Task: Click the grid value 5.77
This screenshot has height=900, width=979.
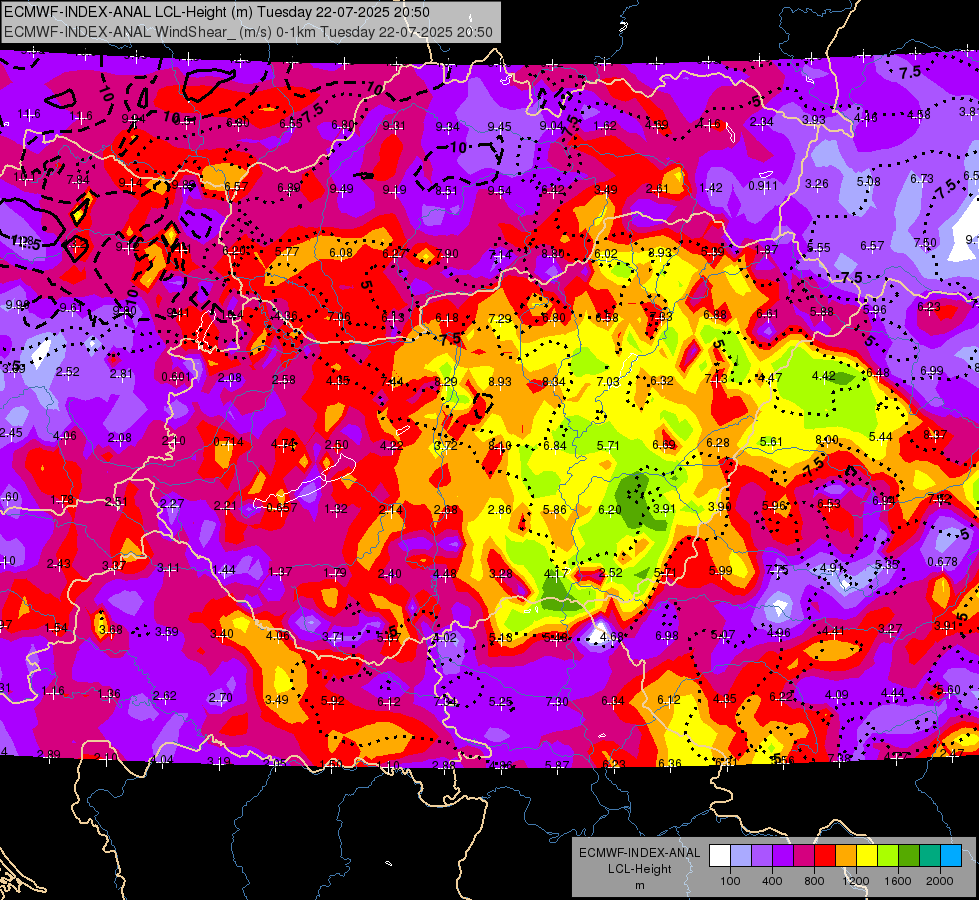Action: point(287,252)
